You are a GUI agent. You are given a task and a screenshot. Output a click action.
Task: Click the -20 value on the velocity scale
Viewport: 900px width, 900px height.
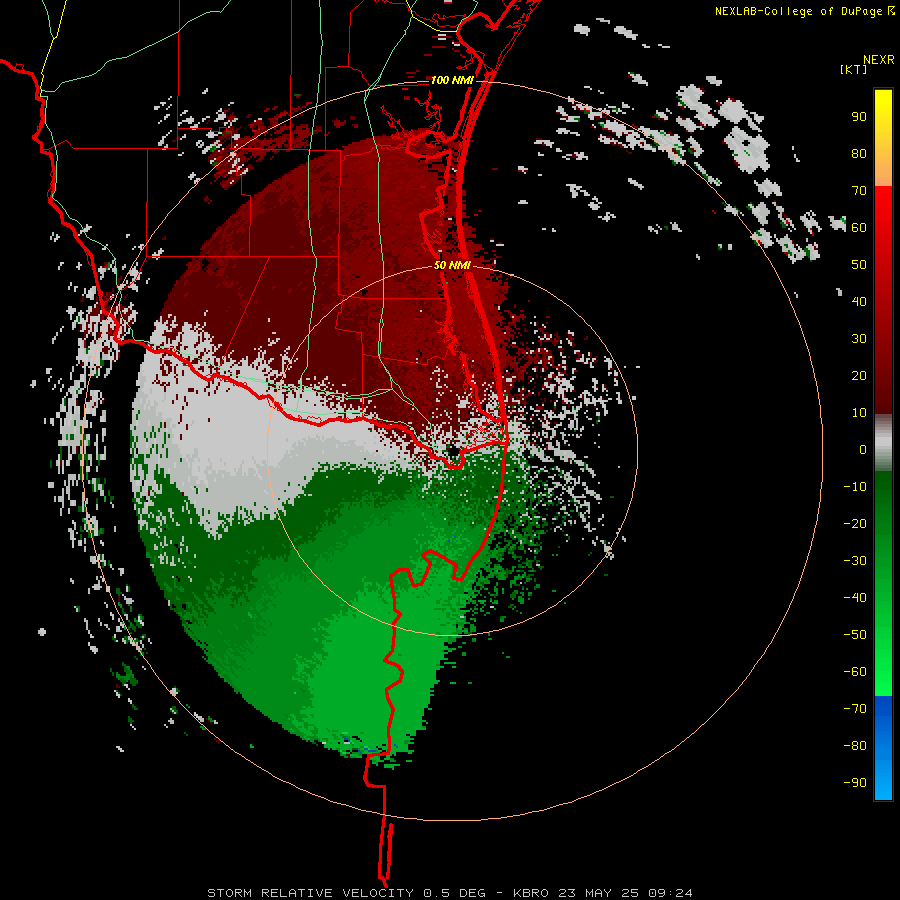click(x=855, y=523)
